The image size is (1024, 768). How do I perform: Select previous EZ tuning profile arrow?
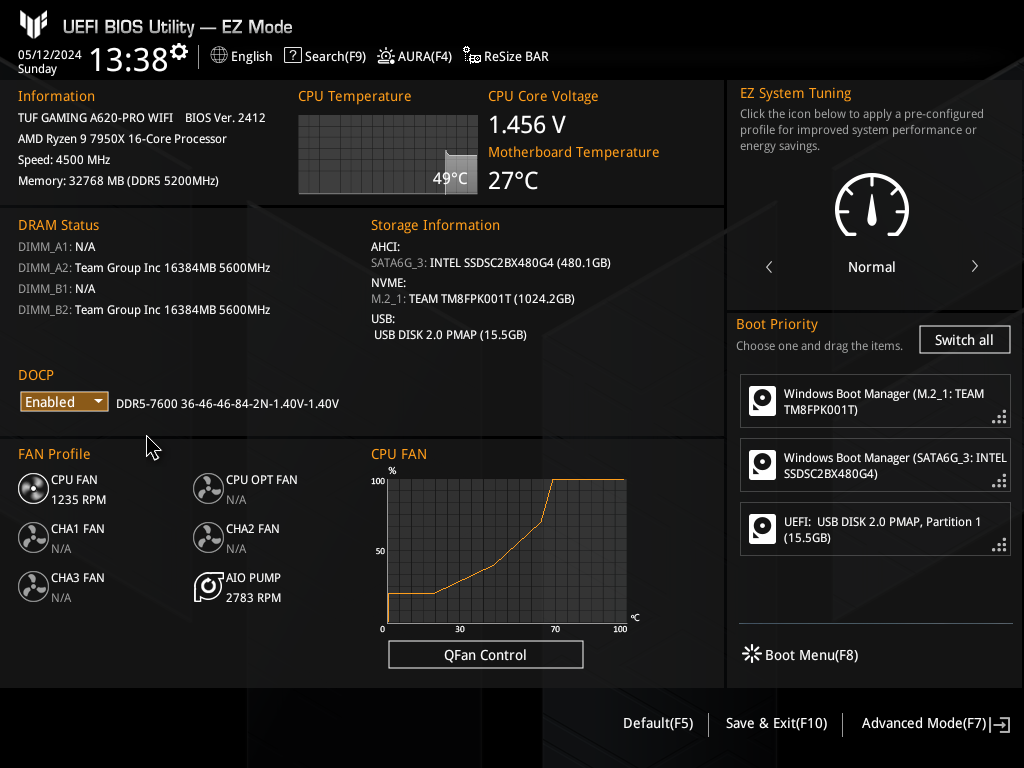769,266
